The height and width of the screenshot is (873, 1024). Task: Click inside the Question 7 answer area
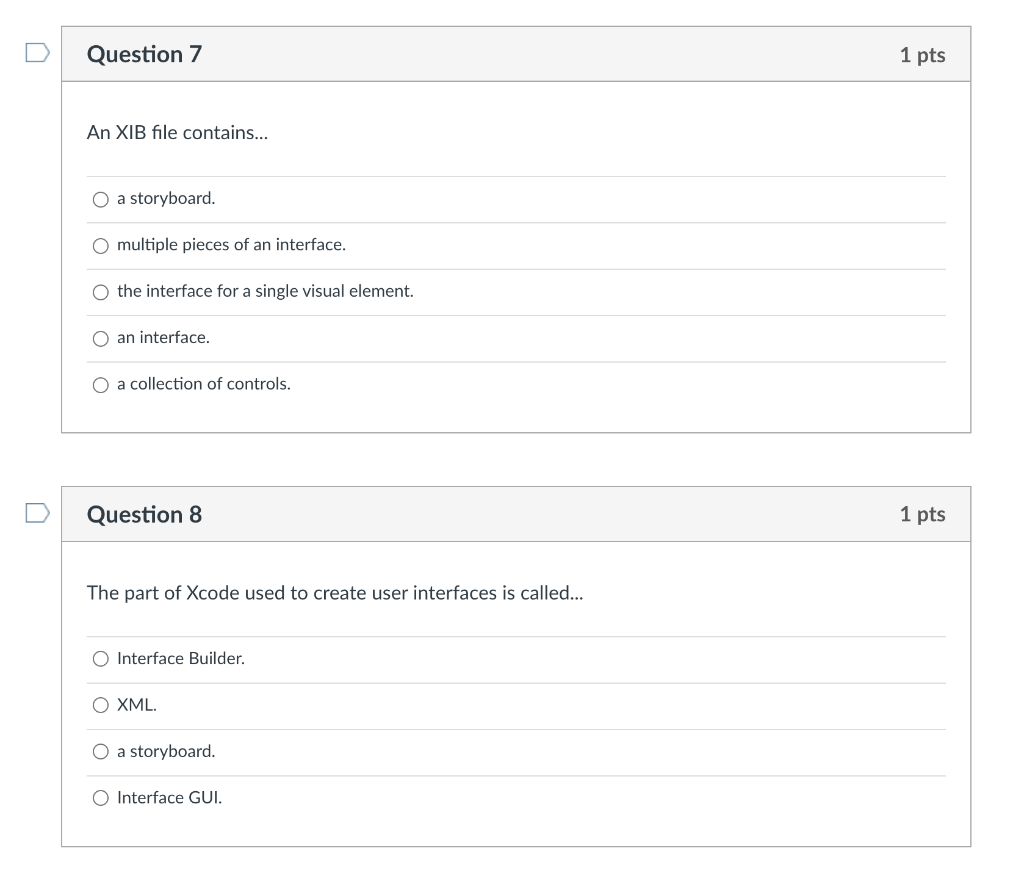pyautogui.click(x=516, y=290)
